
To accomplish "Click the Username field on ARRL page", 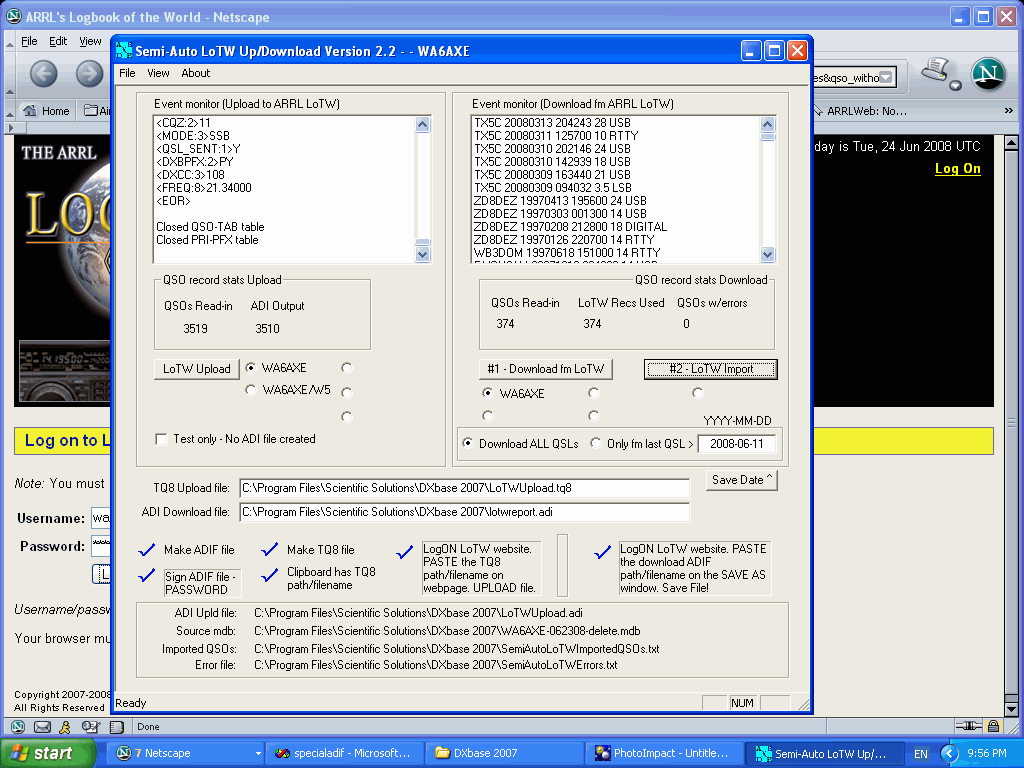I will 101,519.
